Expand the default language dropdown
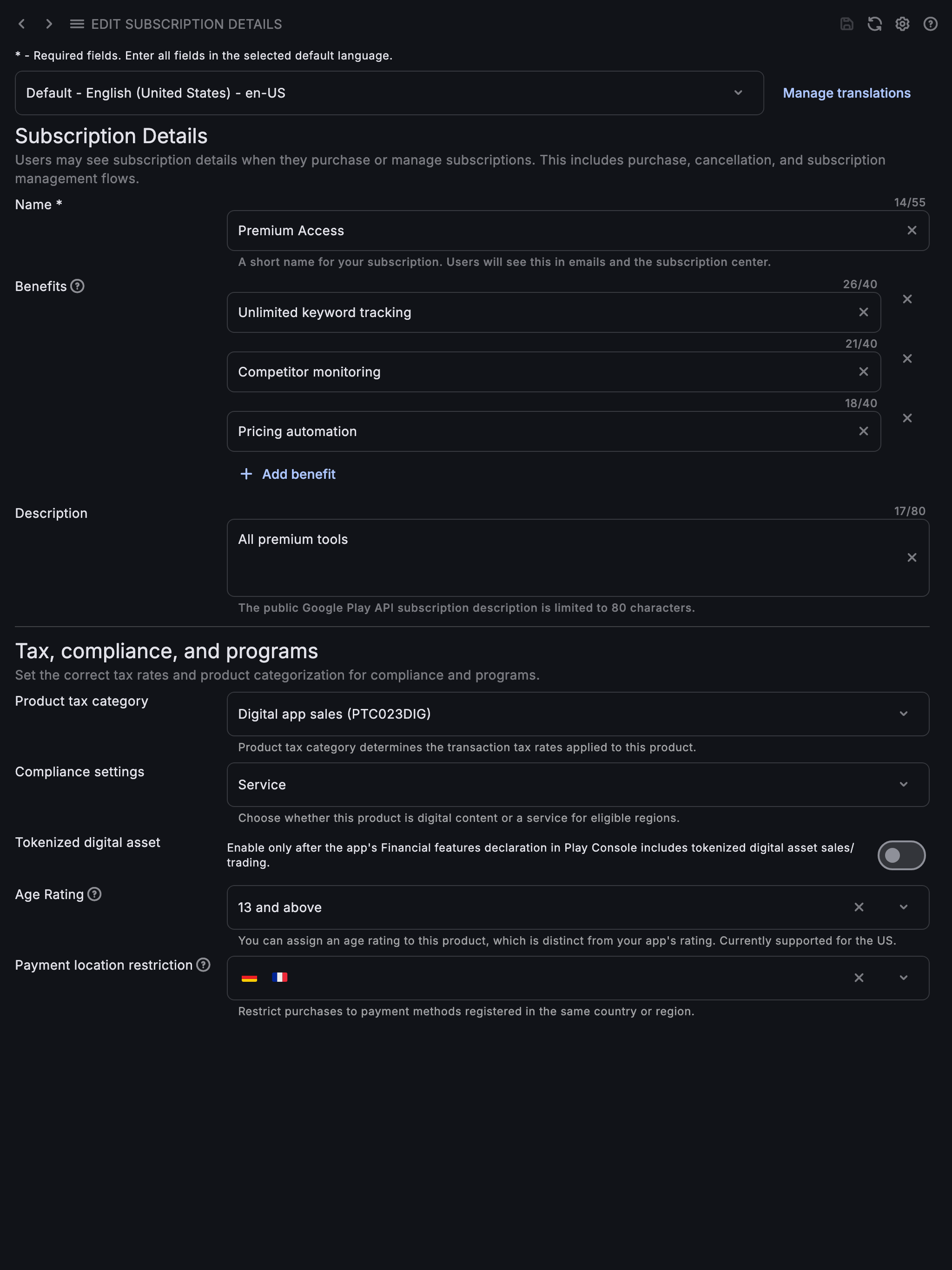 (389, 93)
